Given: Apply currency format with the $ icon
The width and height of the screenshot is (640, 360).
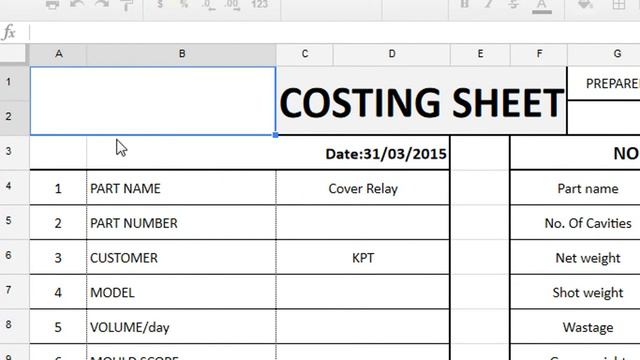Looking at the screenshot, I should click(x=160, y=4).
